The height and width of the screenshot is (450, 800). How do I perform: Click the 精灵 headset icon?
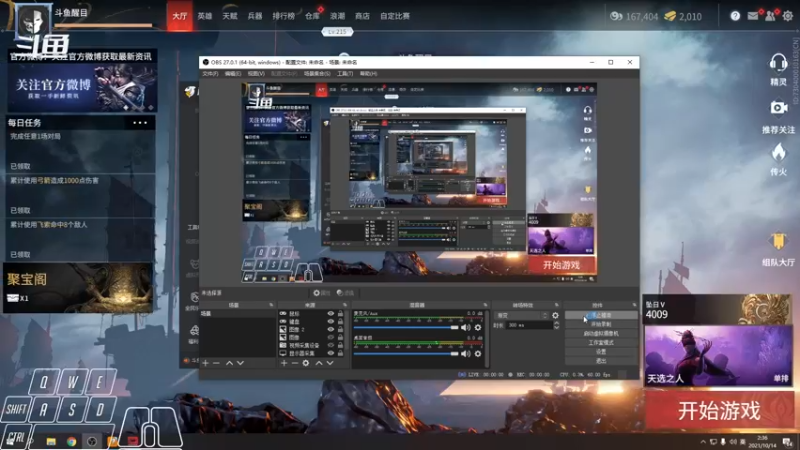click(x=778, y=64)
